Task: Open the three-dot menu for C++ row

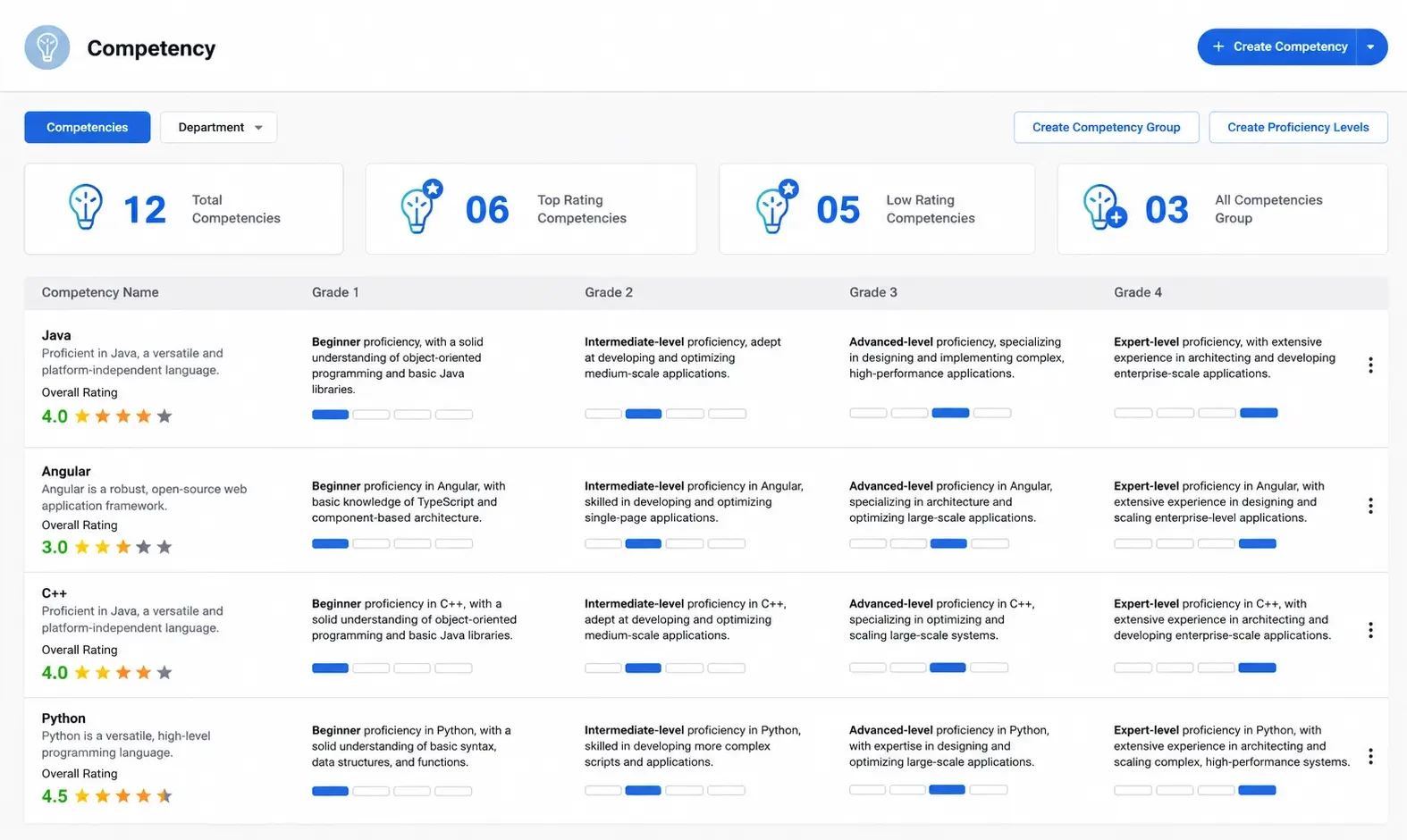Action: click(1370, 630)
